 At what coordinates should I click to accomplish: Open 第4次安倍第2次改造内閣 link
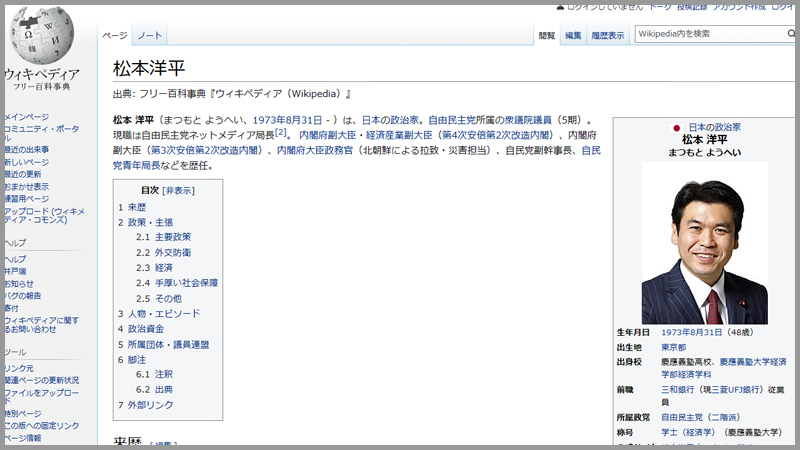point(497,135)
